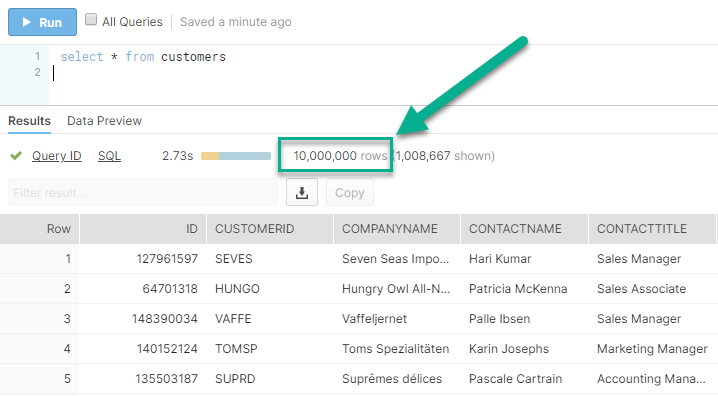Click the Saved a minute ago status
Viewport: 718px width, 396px height.
[x=235, y=22]
